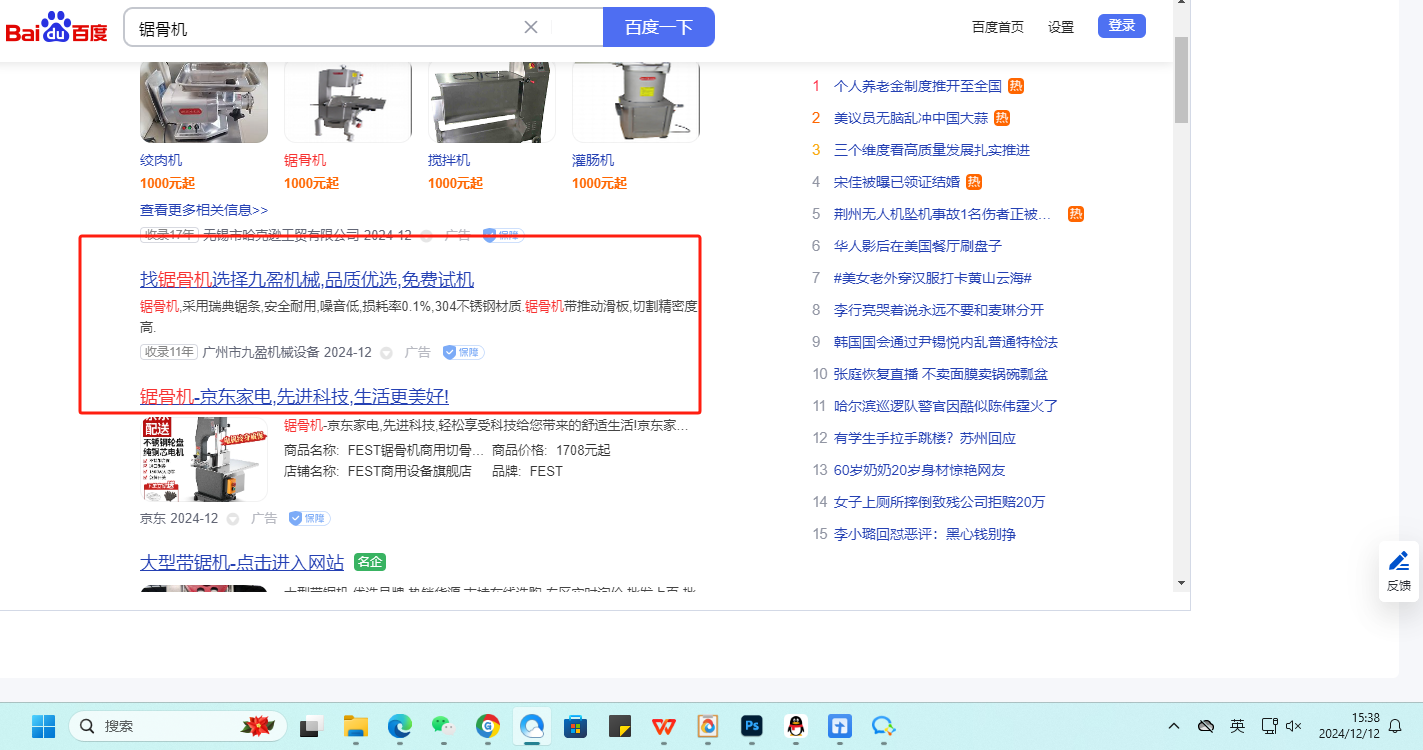Open 查看更多相关信息>> link
Viewport: 1423px width, 750px height.
pyautogui.click(x=204, y=210)
